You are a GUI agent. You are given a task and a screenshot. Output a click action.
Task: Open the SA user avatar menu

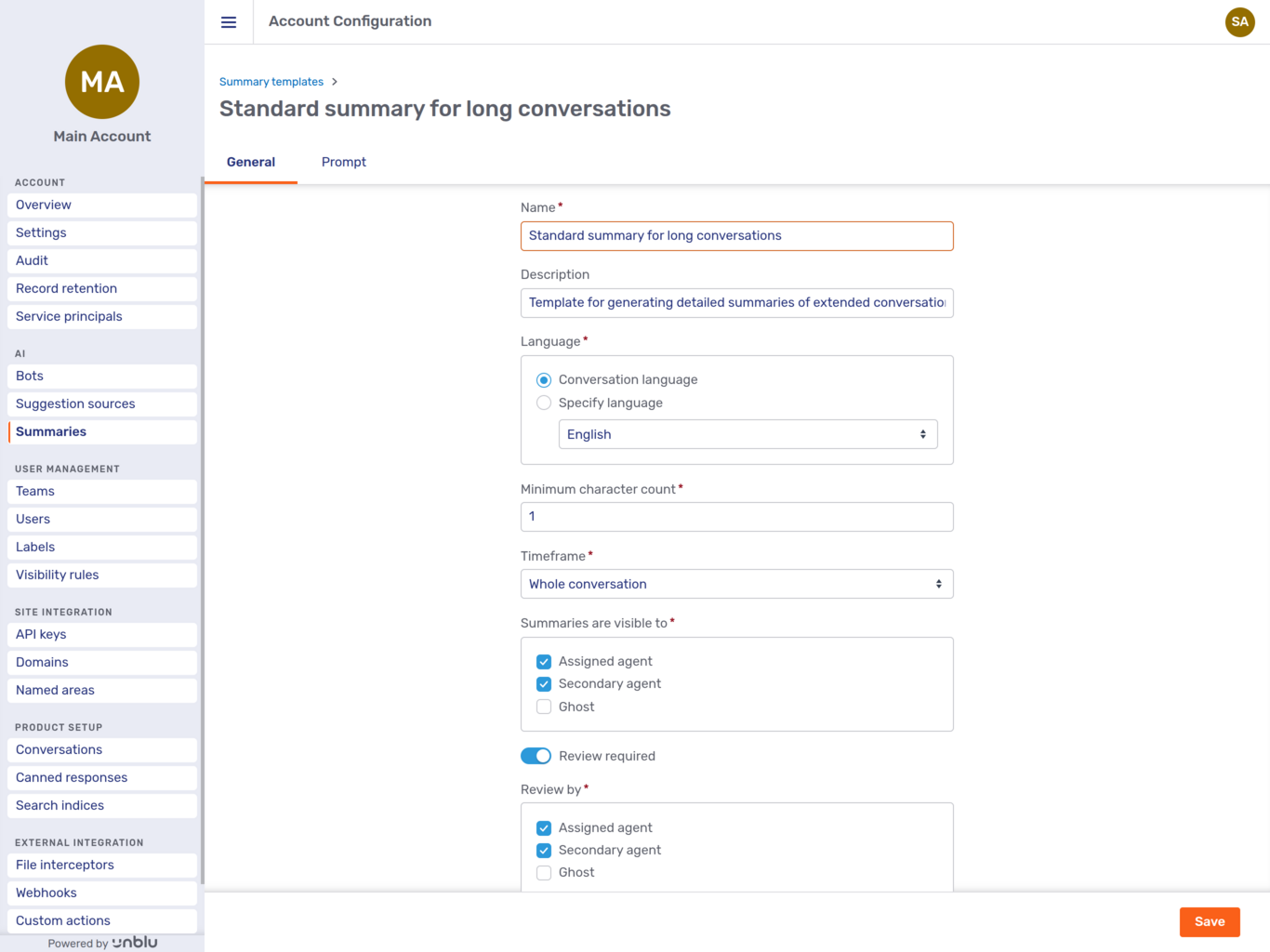click(x=1239, y=22)
